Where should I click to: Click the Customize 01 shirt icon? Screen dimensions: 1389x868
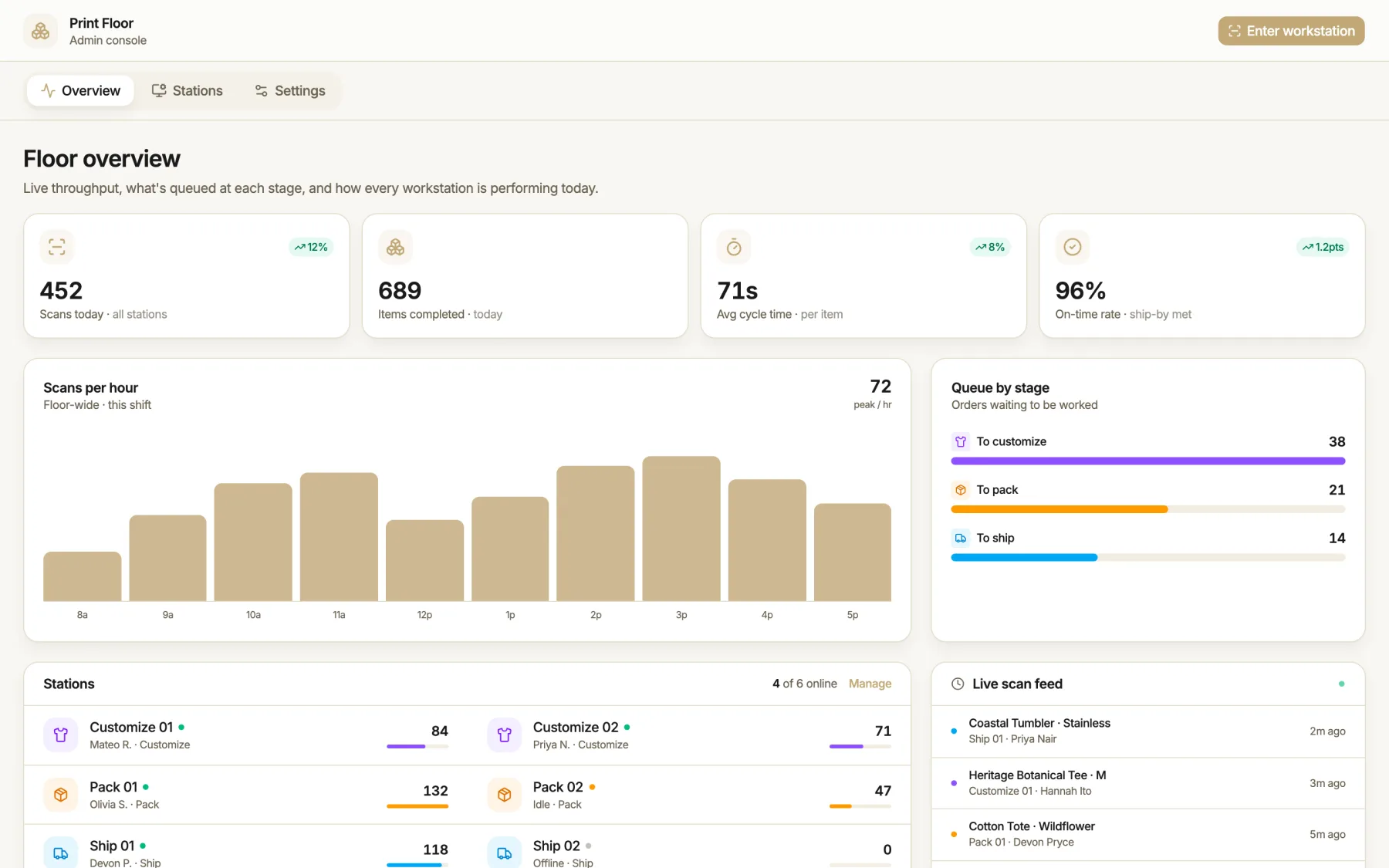(x=61, y=735)
